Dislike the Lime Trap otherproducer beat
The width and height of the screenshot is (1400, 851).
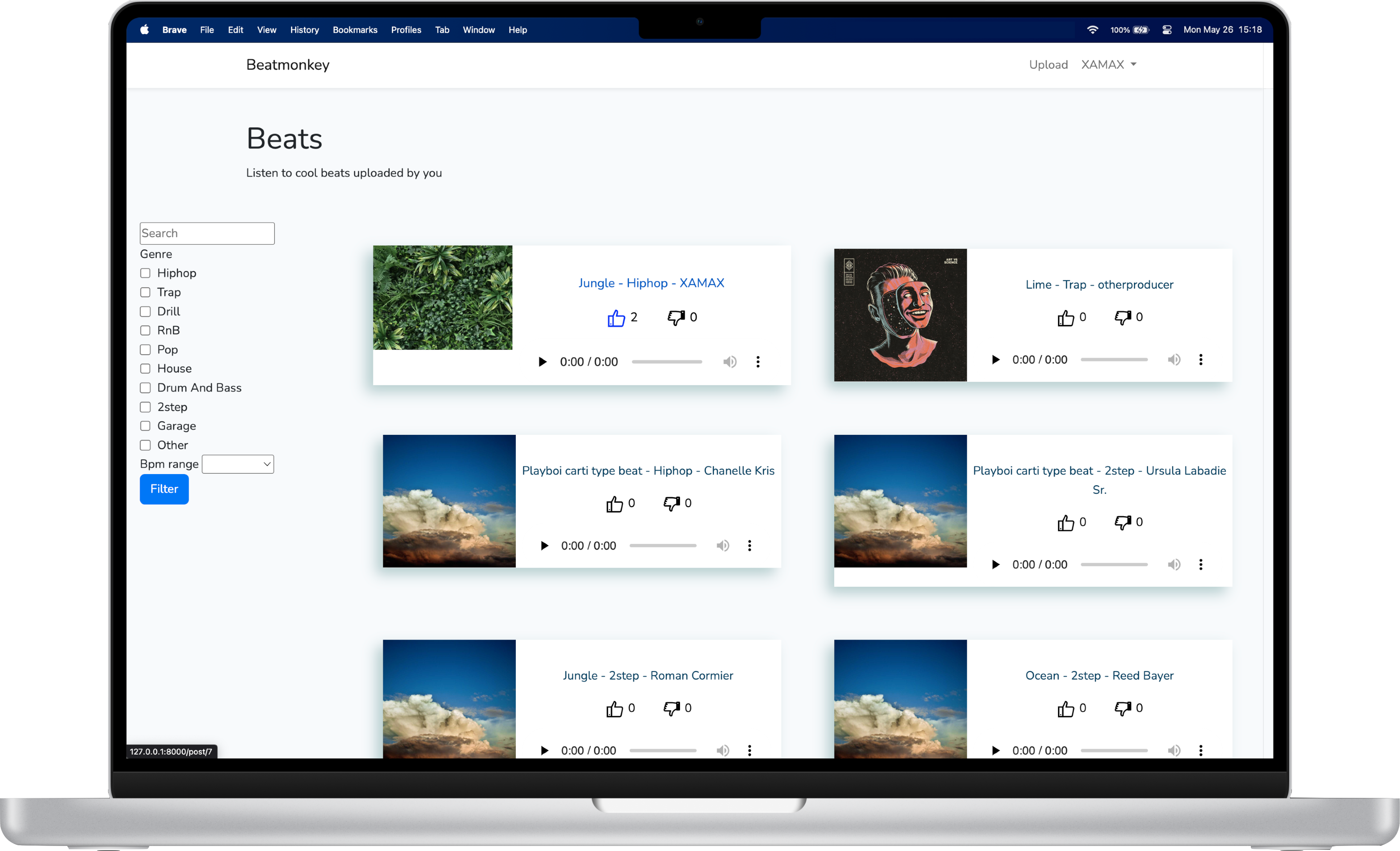pyautogui.click(x=1122, y=318)
